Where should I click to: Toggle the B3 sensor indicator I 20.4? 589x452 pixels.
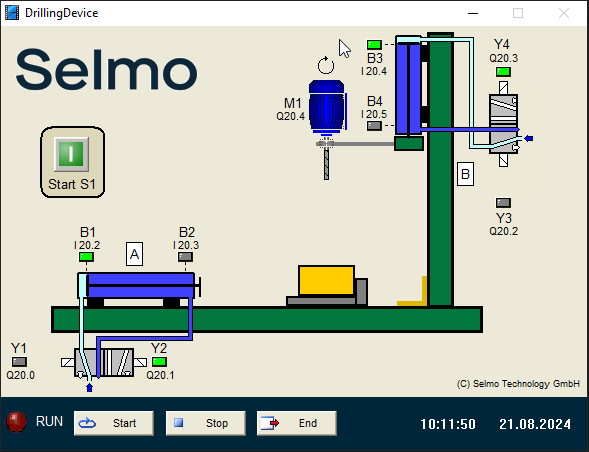click(374, 45)
